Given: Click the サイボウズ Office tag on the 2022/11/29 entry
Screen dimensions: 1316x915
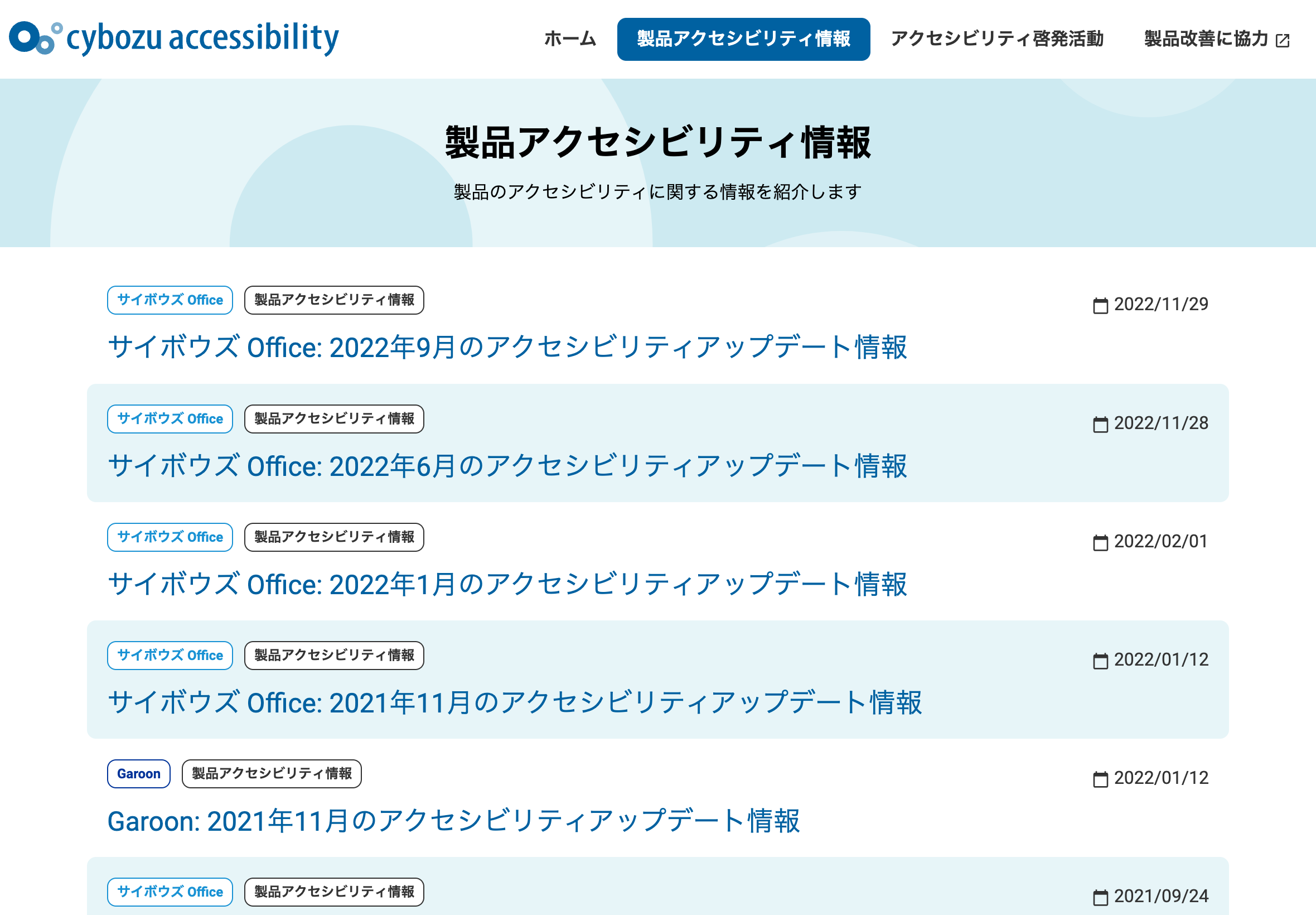Looking at the screenshot, I should point(170,300).
